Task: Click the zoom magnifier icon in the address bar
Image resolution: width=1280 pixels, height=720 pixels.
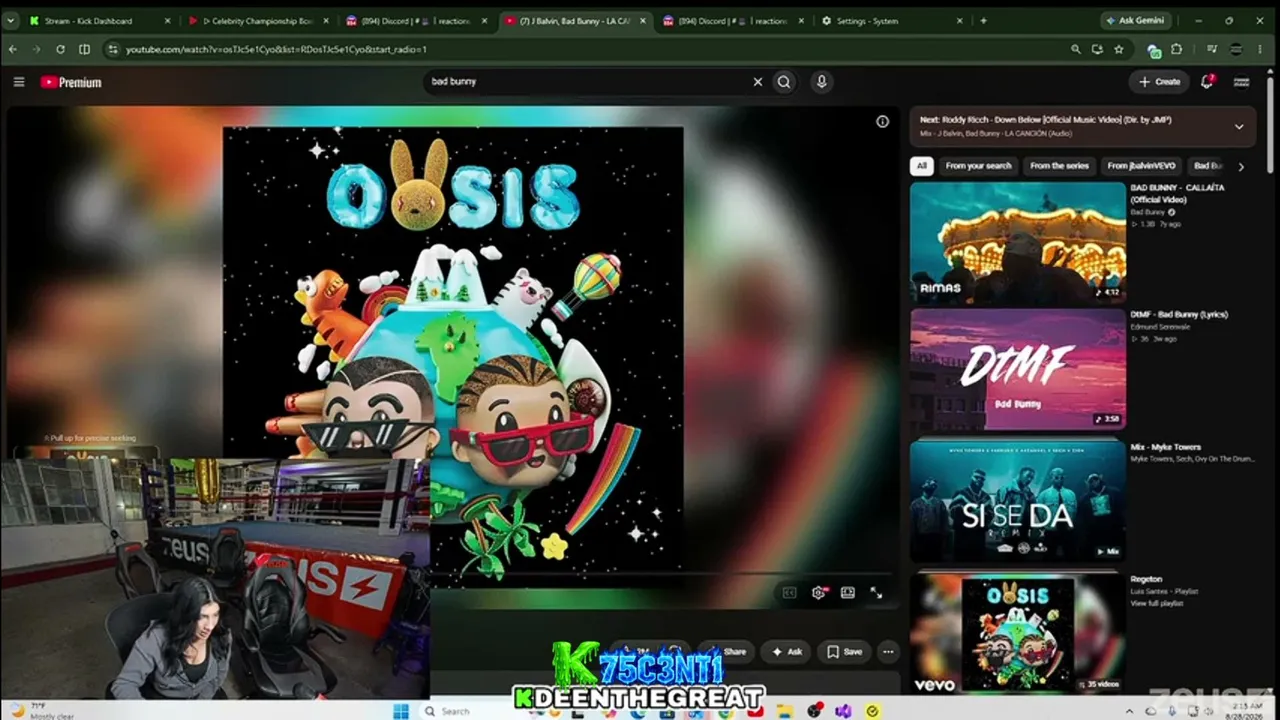Action: tap(1075, 49)
